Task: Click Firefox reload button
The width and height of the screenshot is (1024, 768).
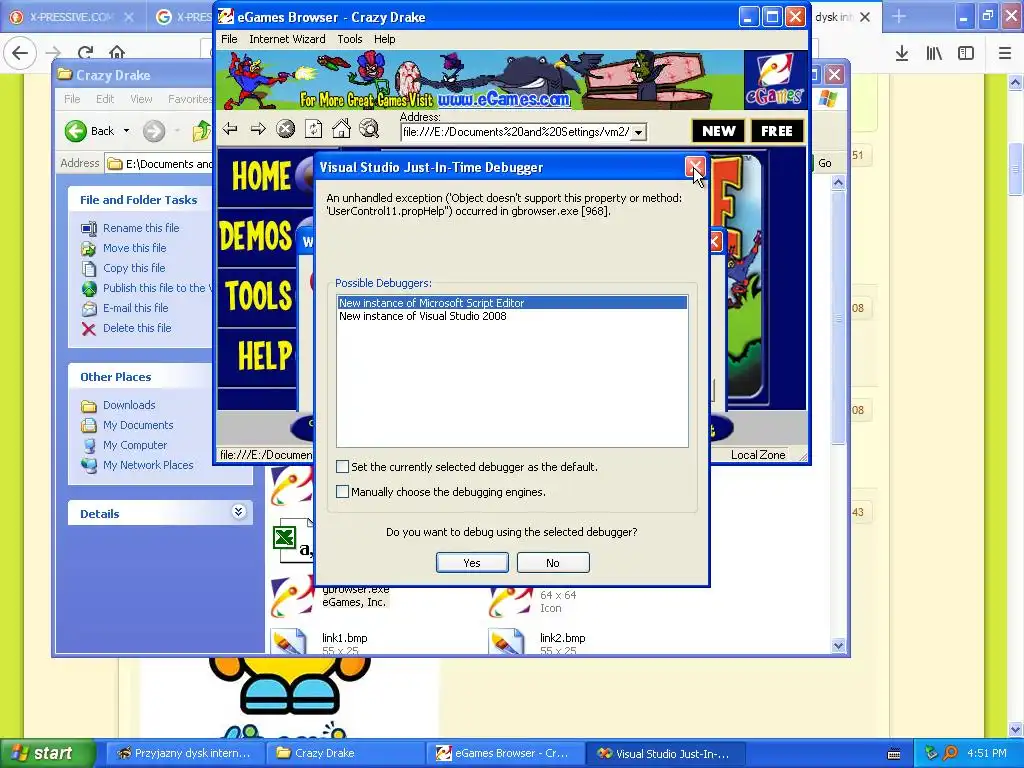Action: click(85, 53)
